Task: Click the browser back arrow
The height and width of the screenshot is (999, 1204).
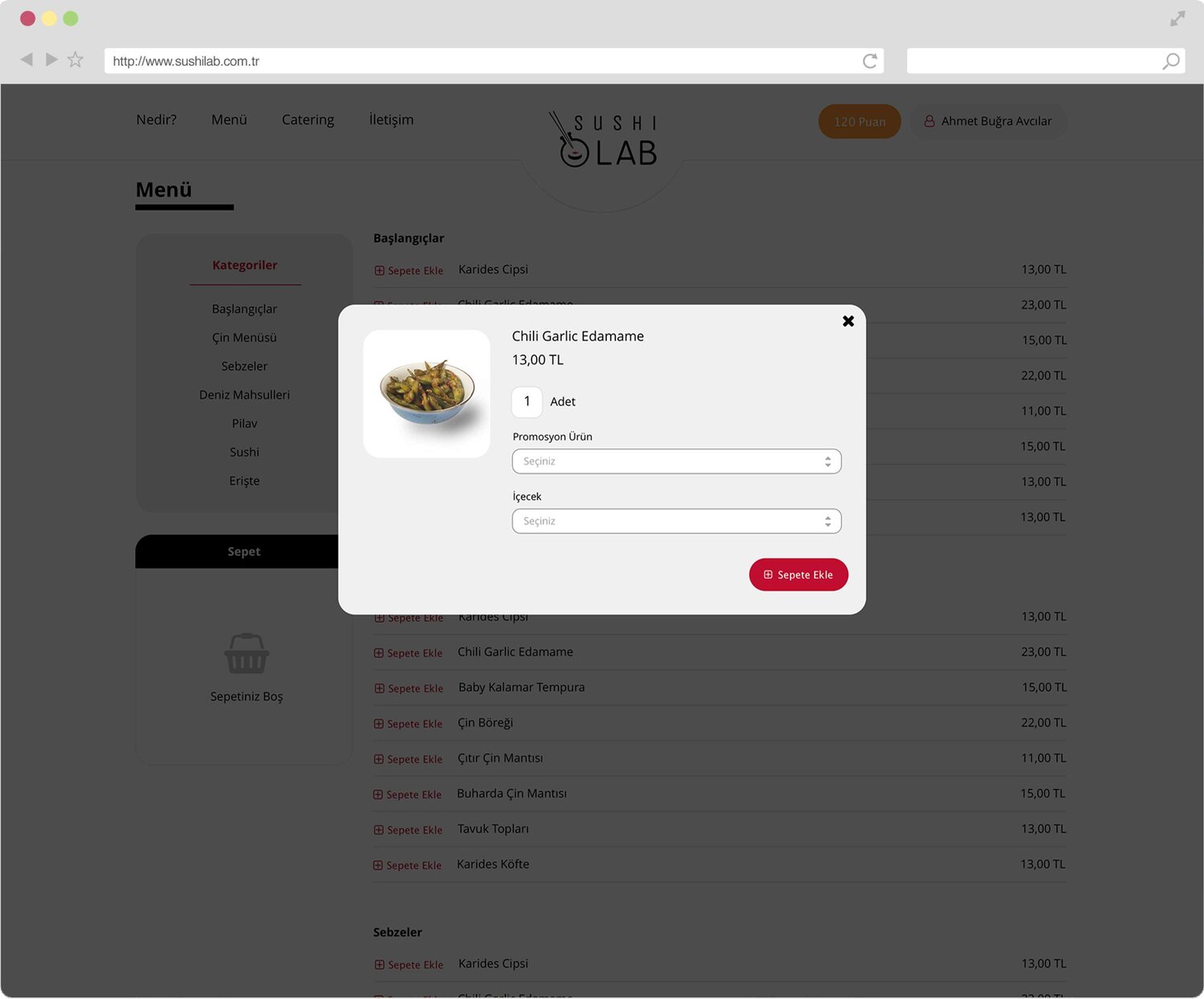Action: click(26, 59)
